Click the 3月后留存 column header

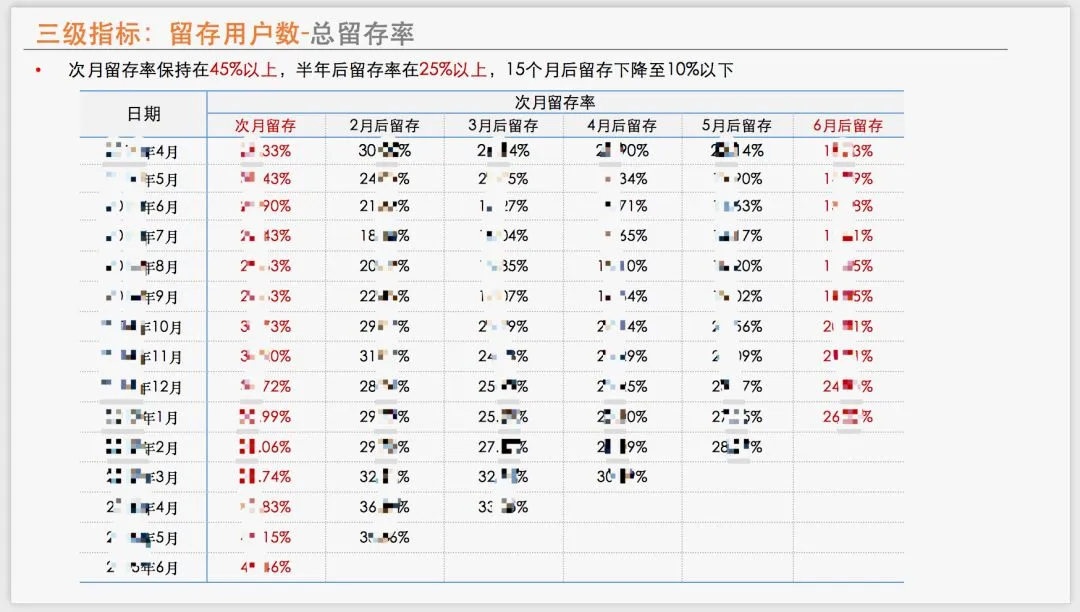point(503,126)
